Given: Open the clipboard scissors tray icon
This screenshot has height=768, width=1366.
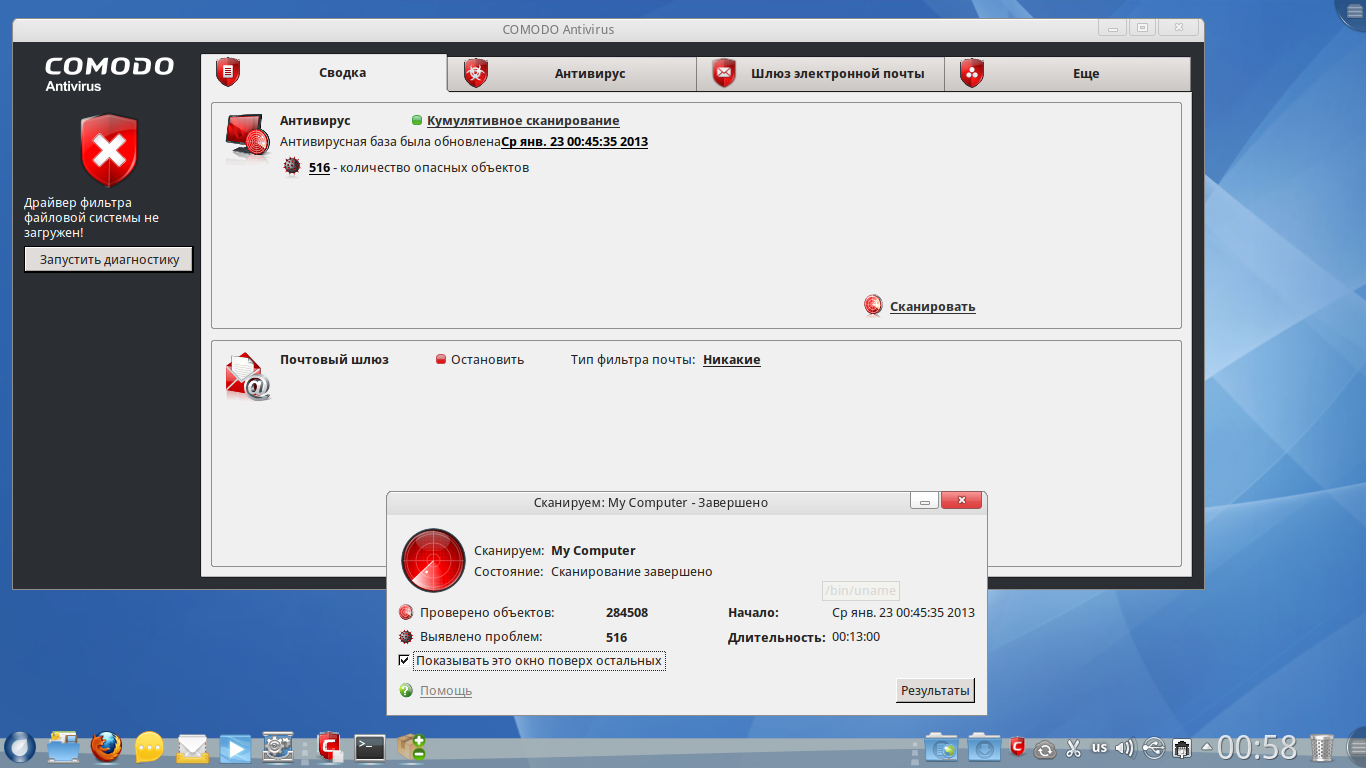Looking at the screenshot, I should coord(1073,747).
